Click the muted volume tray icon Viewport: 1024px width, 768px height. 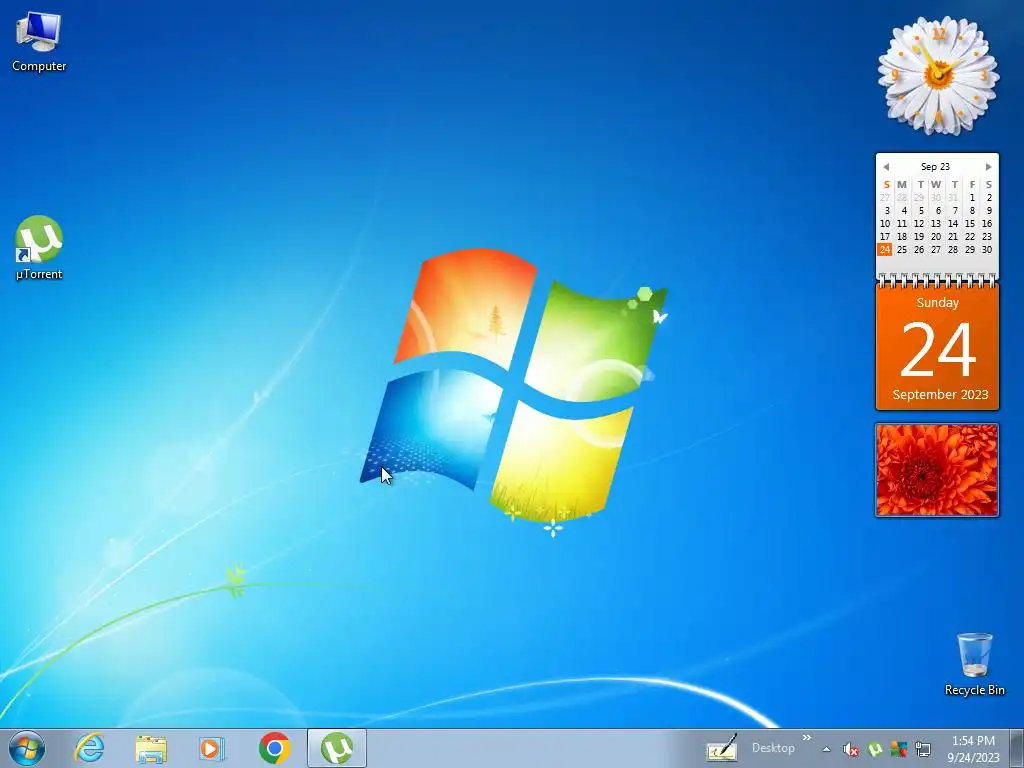(x=850, y=750)
